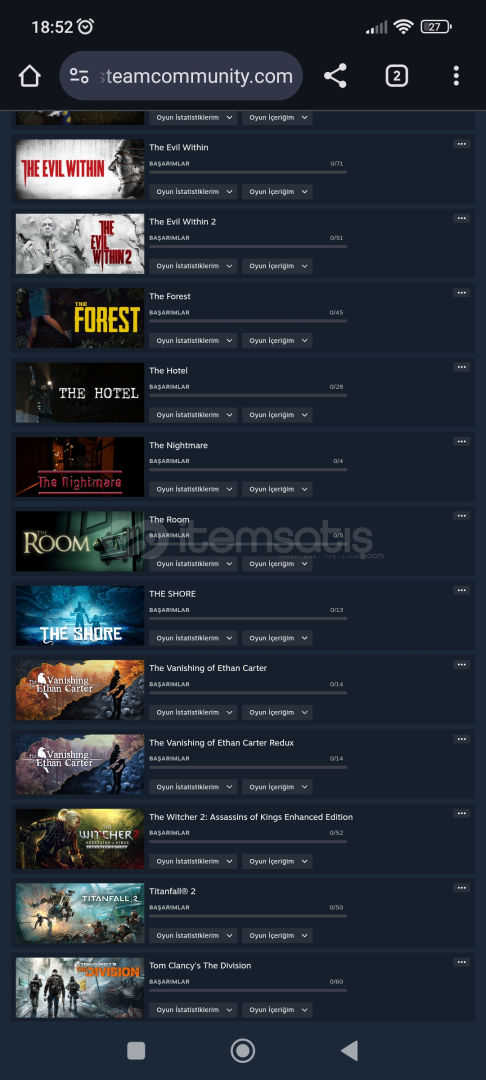Open the browser three-dot overflow menu
This screenshot has height=1080, width=486.
456,76
